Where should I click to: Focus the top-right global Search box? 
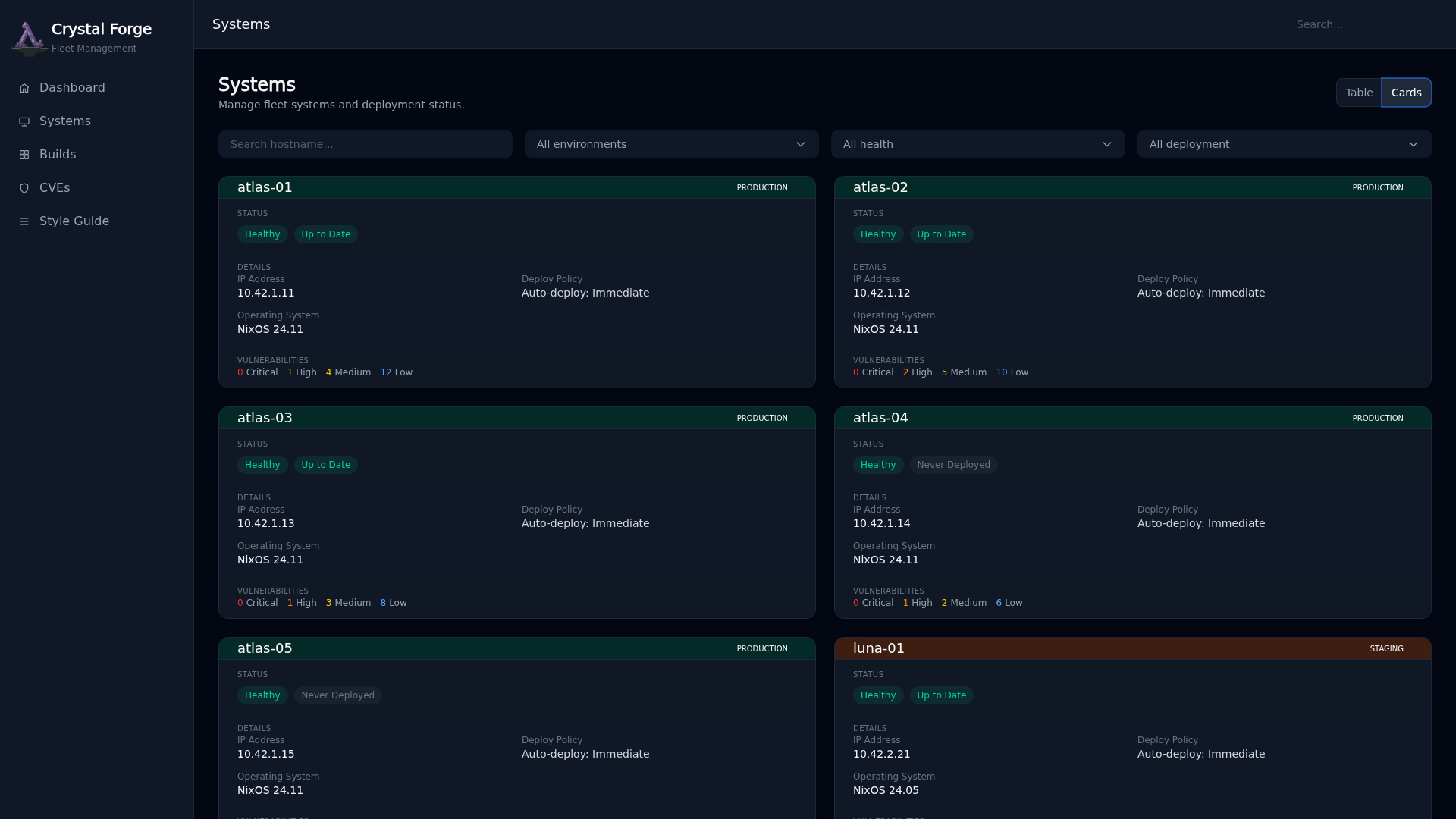[x=1361, y=24]
